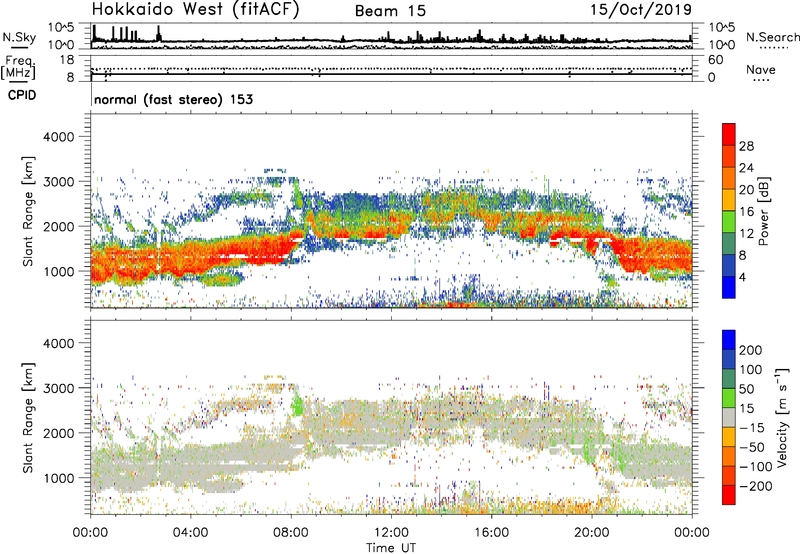Click the '18' frequency axis tick
The image size is (800, 554).
(x=67, y=60)
